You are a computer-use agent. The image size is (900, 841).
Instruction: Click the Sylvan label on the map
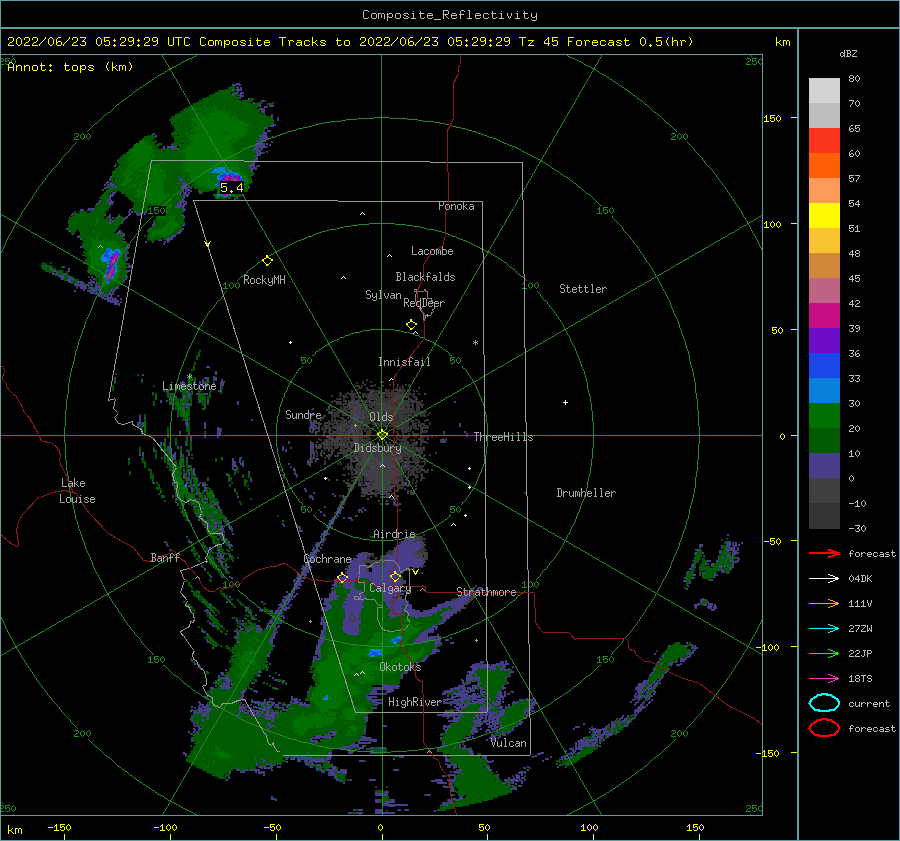[x=383, y=295]
